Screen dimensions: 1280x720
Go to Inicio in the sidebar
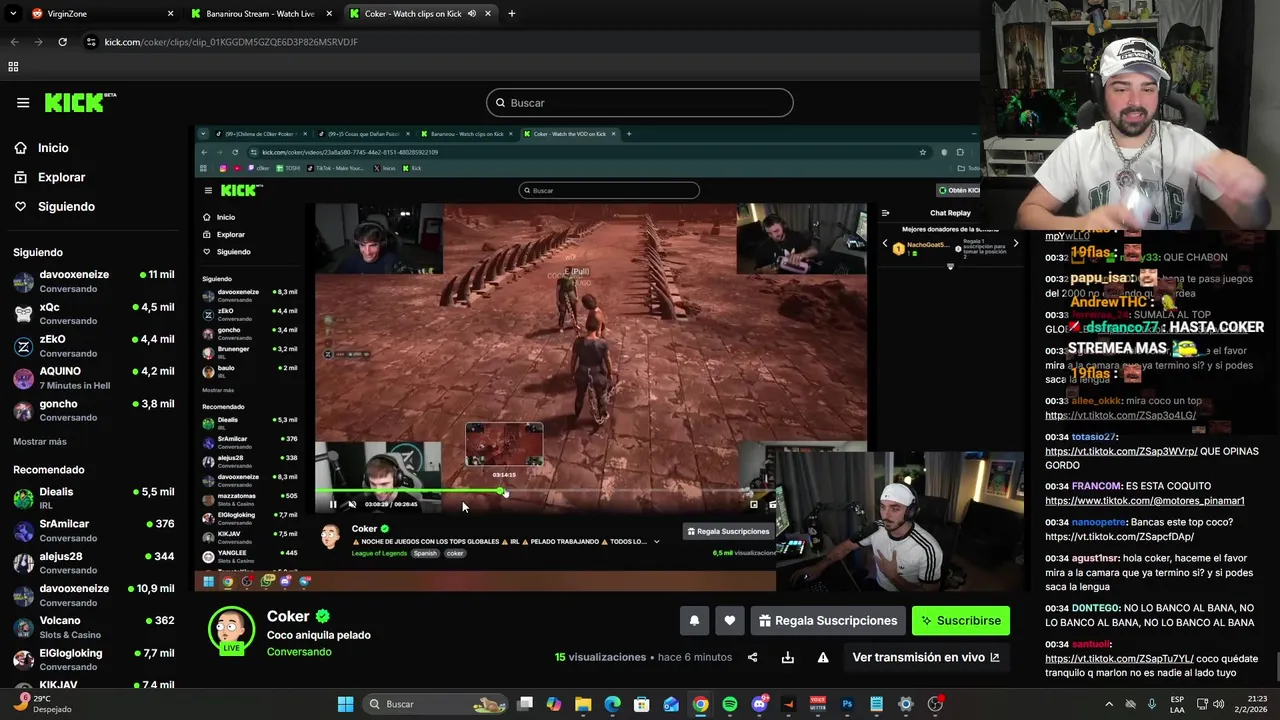(53, 148)
